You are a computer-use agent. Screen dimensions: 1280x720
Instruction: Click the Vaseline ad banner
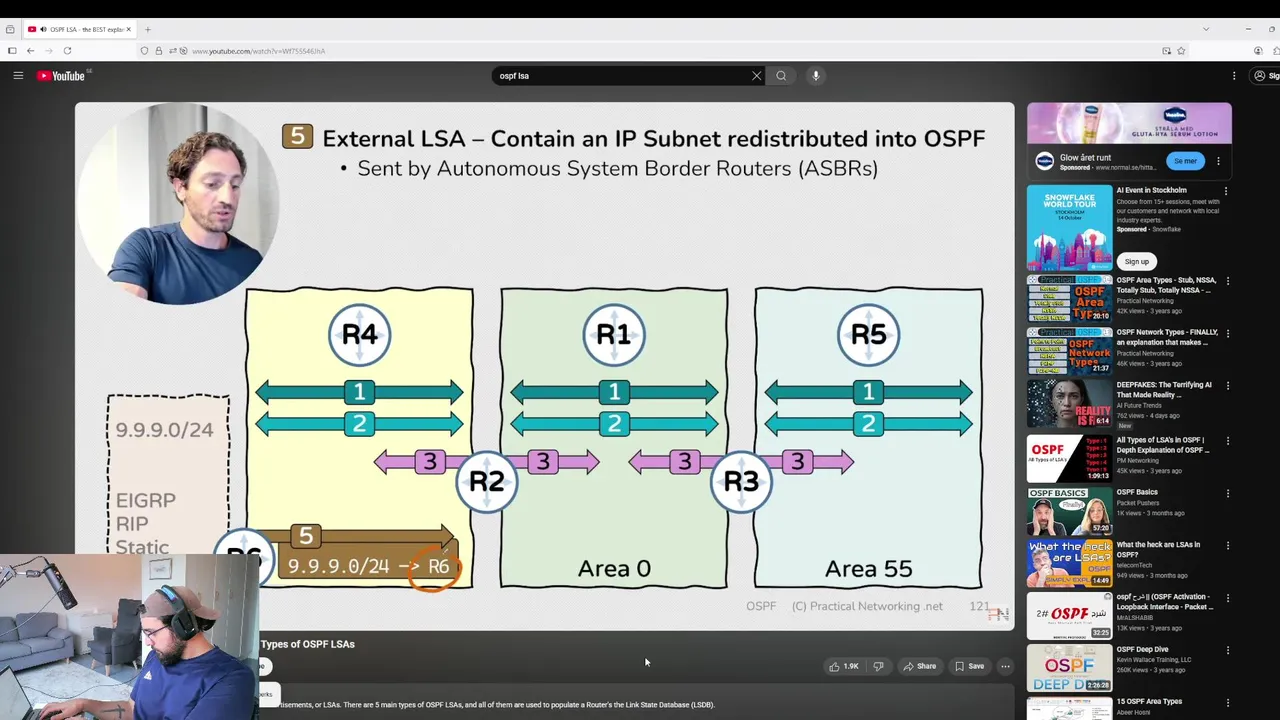1129,125
